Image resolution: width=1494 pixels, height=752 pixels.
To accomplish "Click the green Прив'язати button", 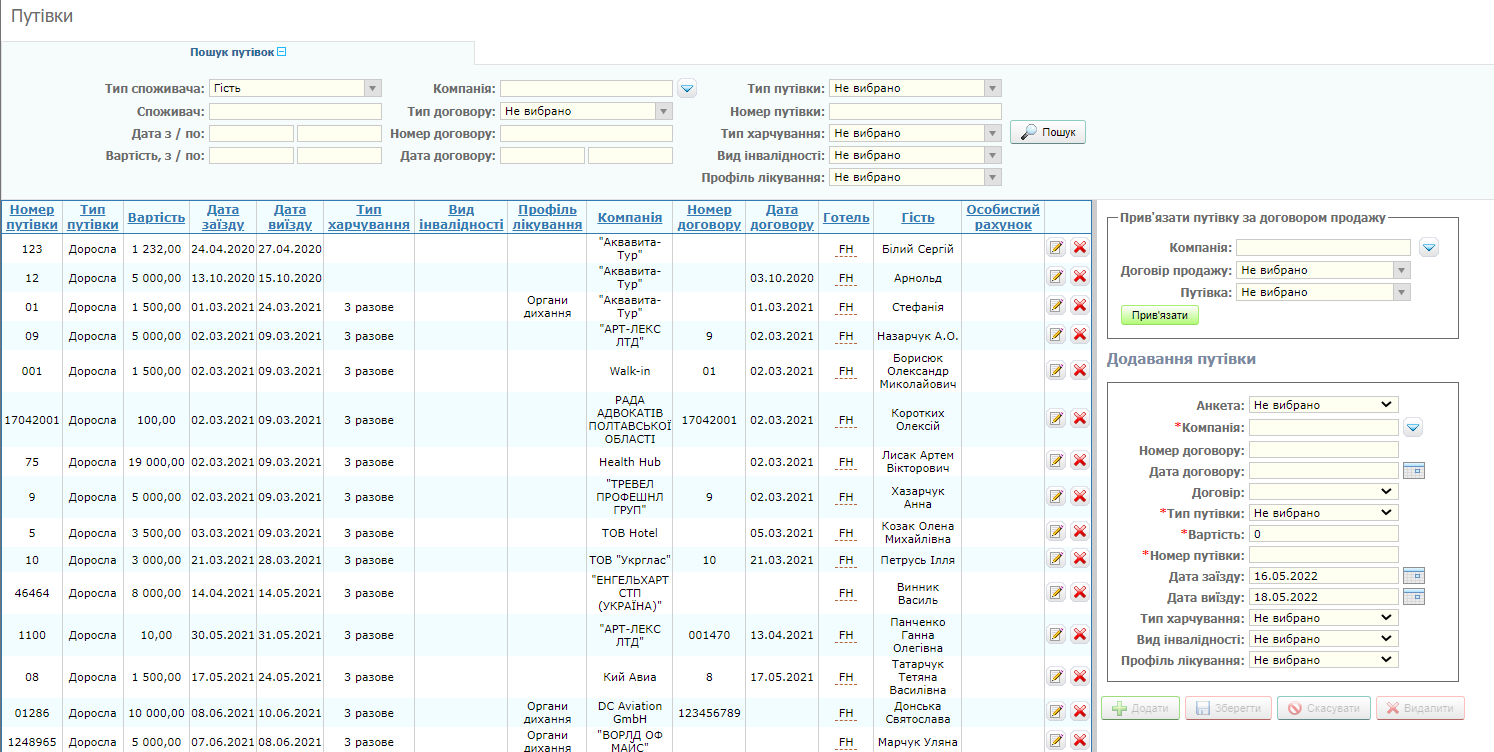I will (x=1159, y=315).
